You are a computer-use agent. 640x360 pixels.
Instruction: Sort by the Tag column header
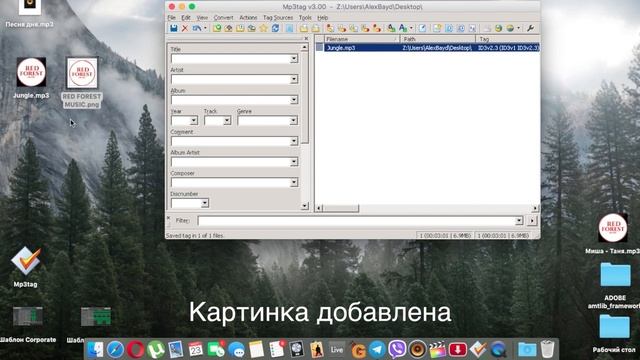click(508, 39)
